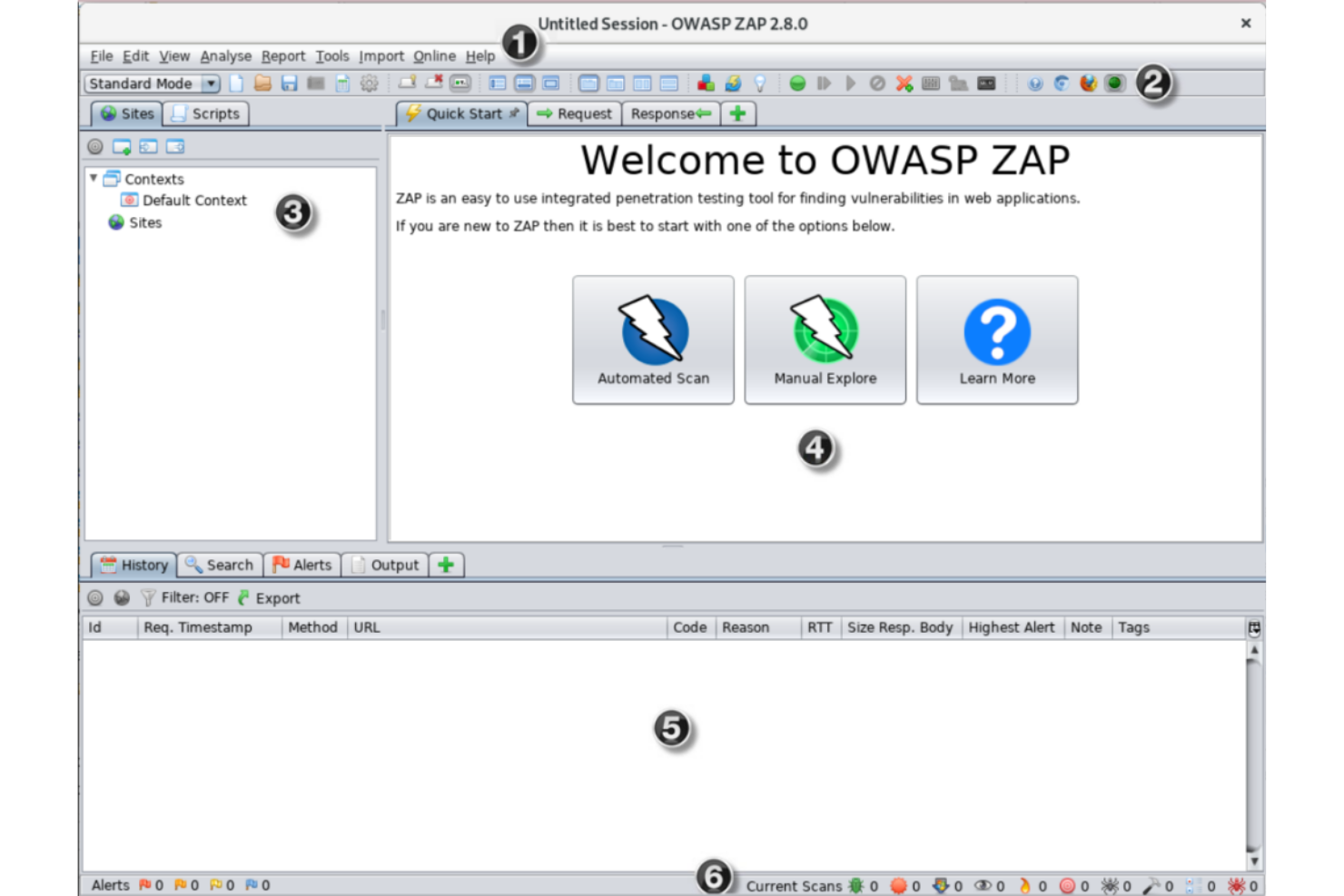The height and width of the screenshot is (896, 1344).
Task: Click the Manual Explore button
Action: [825, 340]
